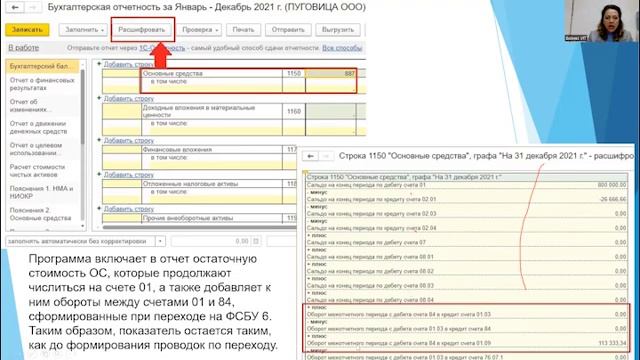640x360 pixels.
Task: Click Добавить строку above Основные средства
Action: (x=129, y=64)
